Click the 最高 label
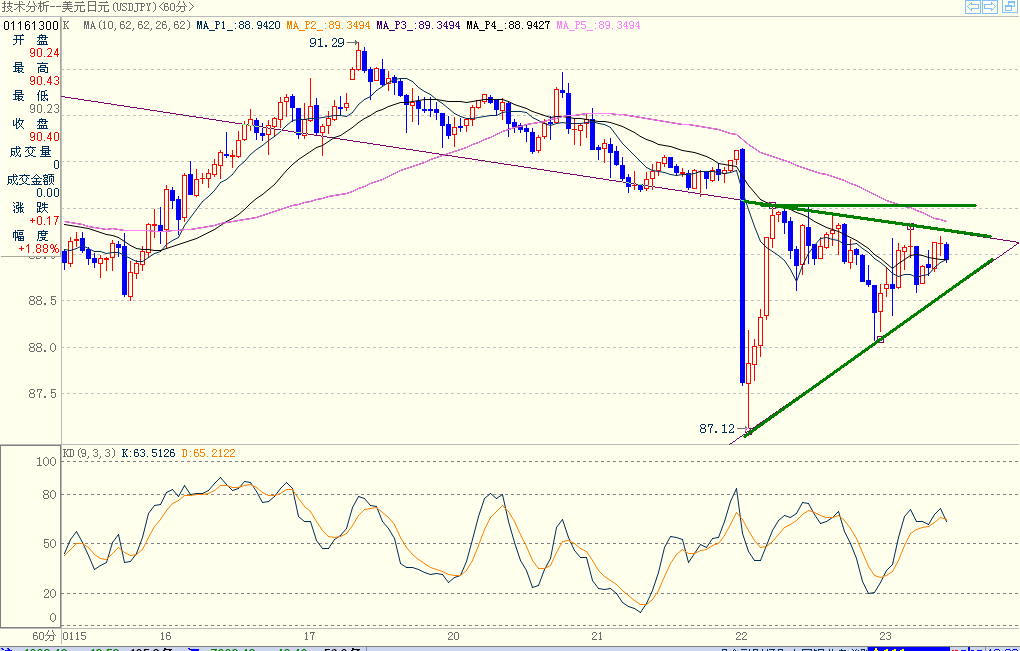The image size is (1020, 651). click(31, 68)
